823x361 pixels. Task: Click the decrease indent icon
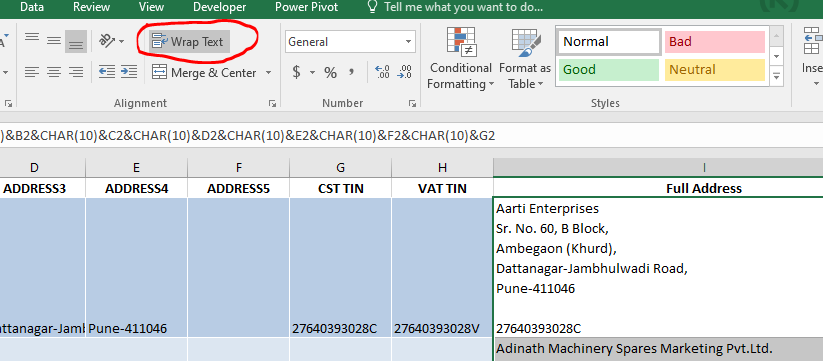(x=107, y=71)
